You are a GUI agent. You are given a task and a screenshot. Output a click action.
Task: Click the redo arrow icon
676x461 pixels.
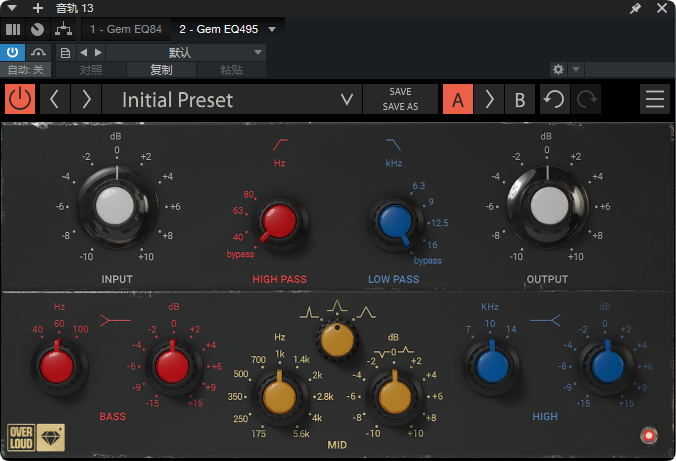pyautogui.click(x=586, y=99)
